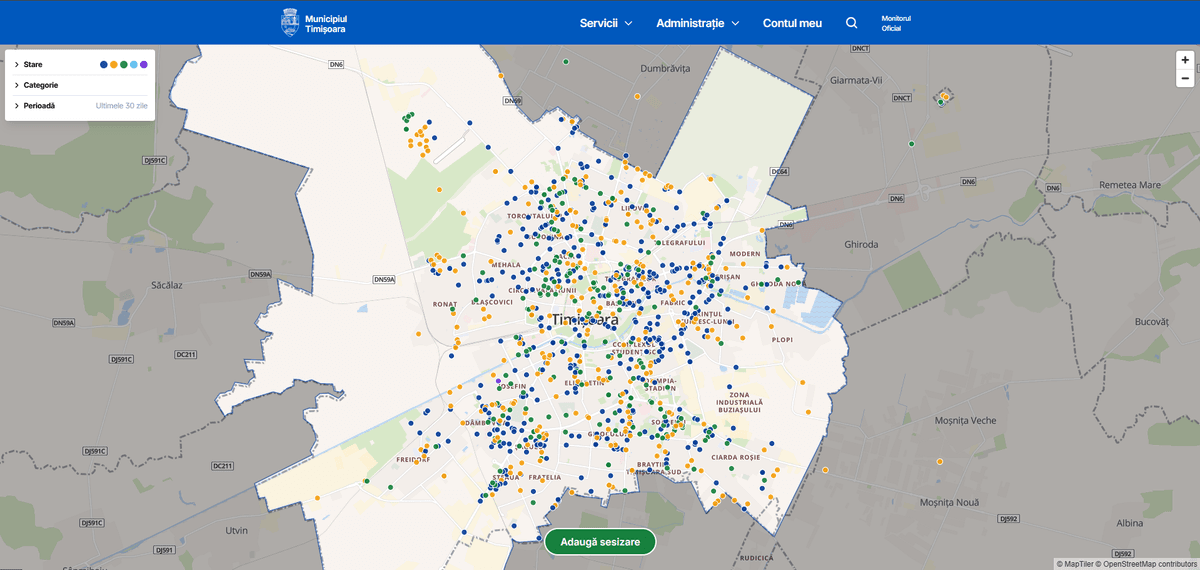Zoom out the map with minus button
Image resolution: width=1200 pixels, height=570 pixels.
click(1185, 78)
